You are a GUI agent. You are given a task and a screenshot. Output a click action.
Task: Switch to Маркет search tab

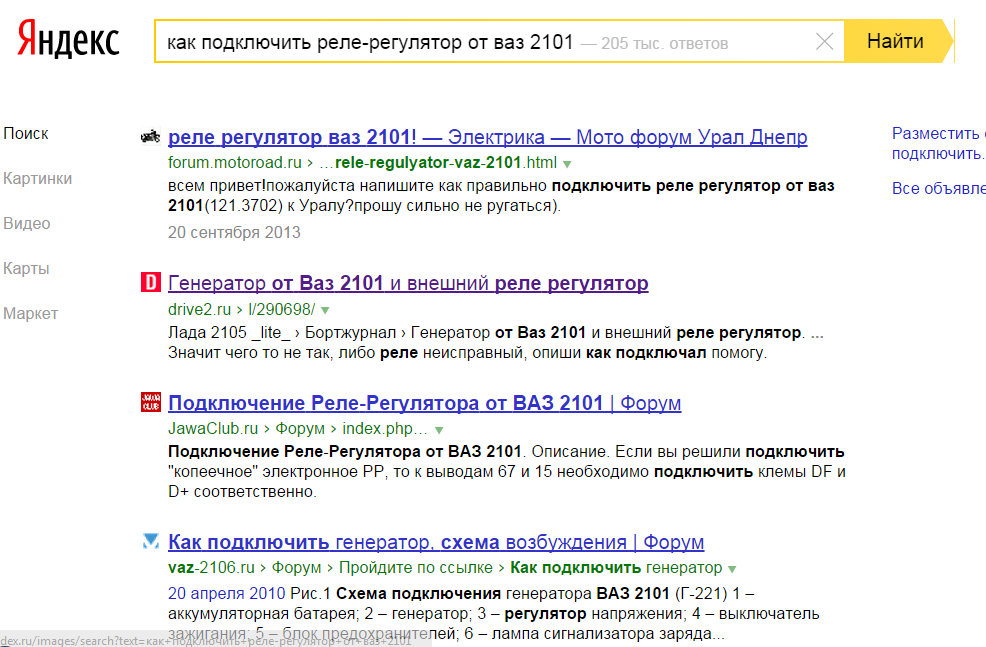[x=31, y=313]
